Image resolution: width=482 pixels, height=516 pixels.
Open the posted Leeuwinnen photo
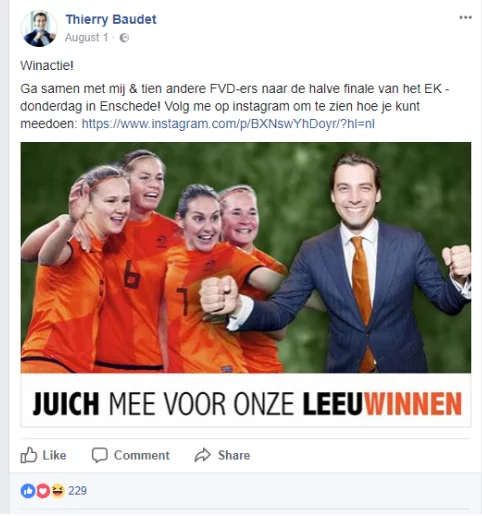pos(246,257)
